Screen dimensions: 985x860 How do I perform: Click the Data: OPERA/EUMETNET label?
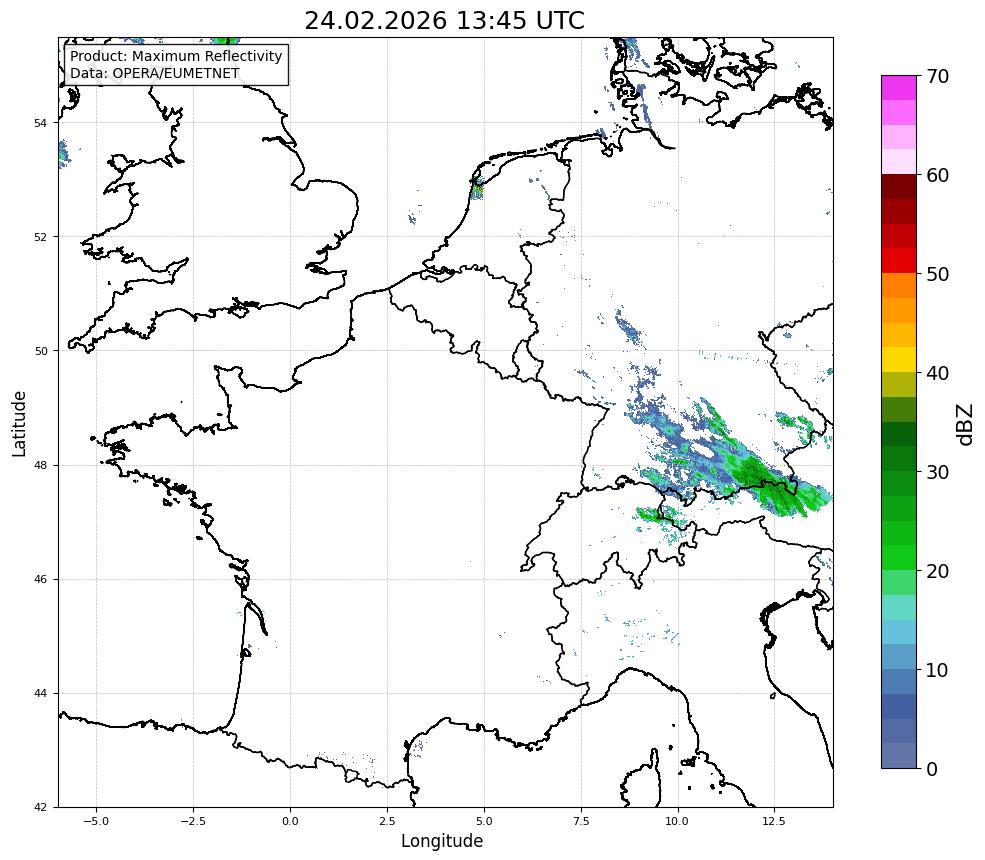155,73
